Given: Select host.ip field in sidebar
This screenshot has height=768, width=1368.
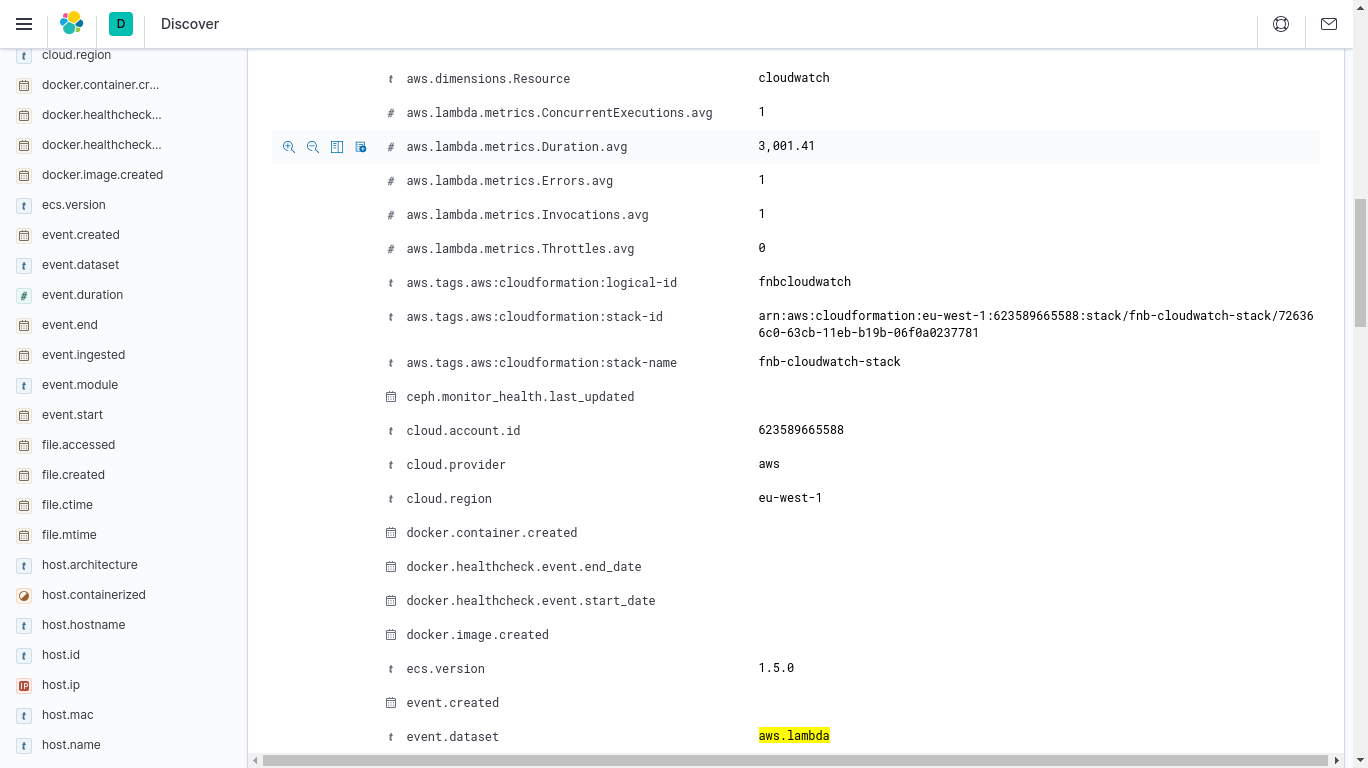Looking at the screenshot, I should coord(60,685).
